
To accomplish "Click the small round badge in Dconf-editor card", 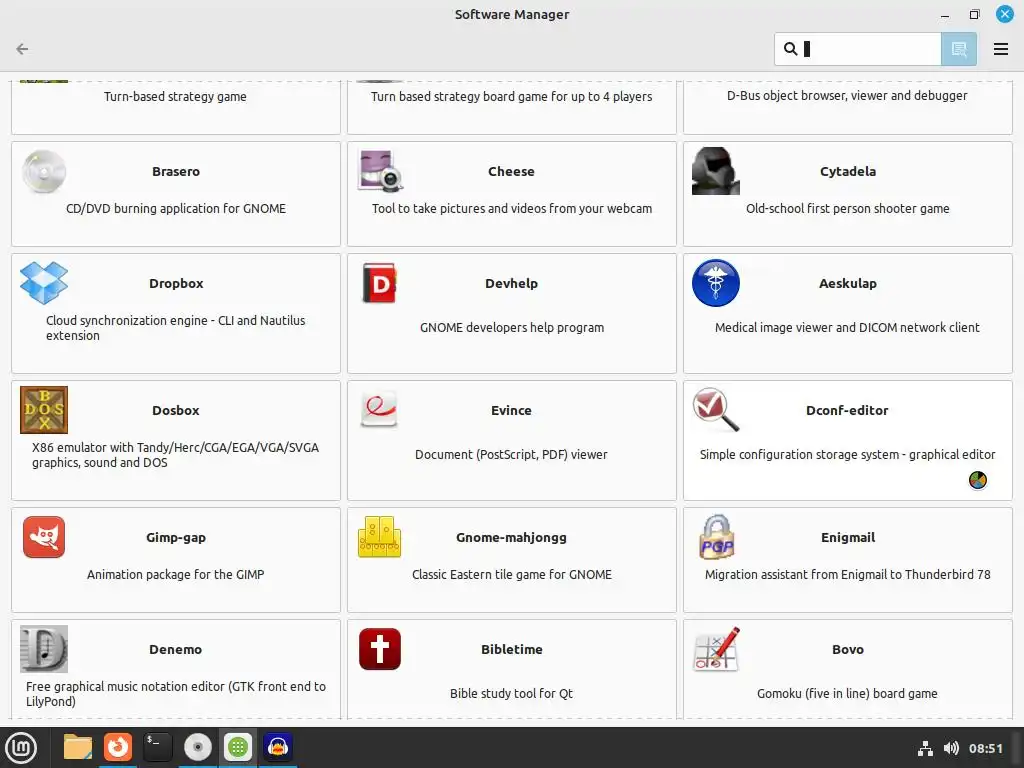I will (x=978, y=480).
